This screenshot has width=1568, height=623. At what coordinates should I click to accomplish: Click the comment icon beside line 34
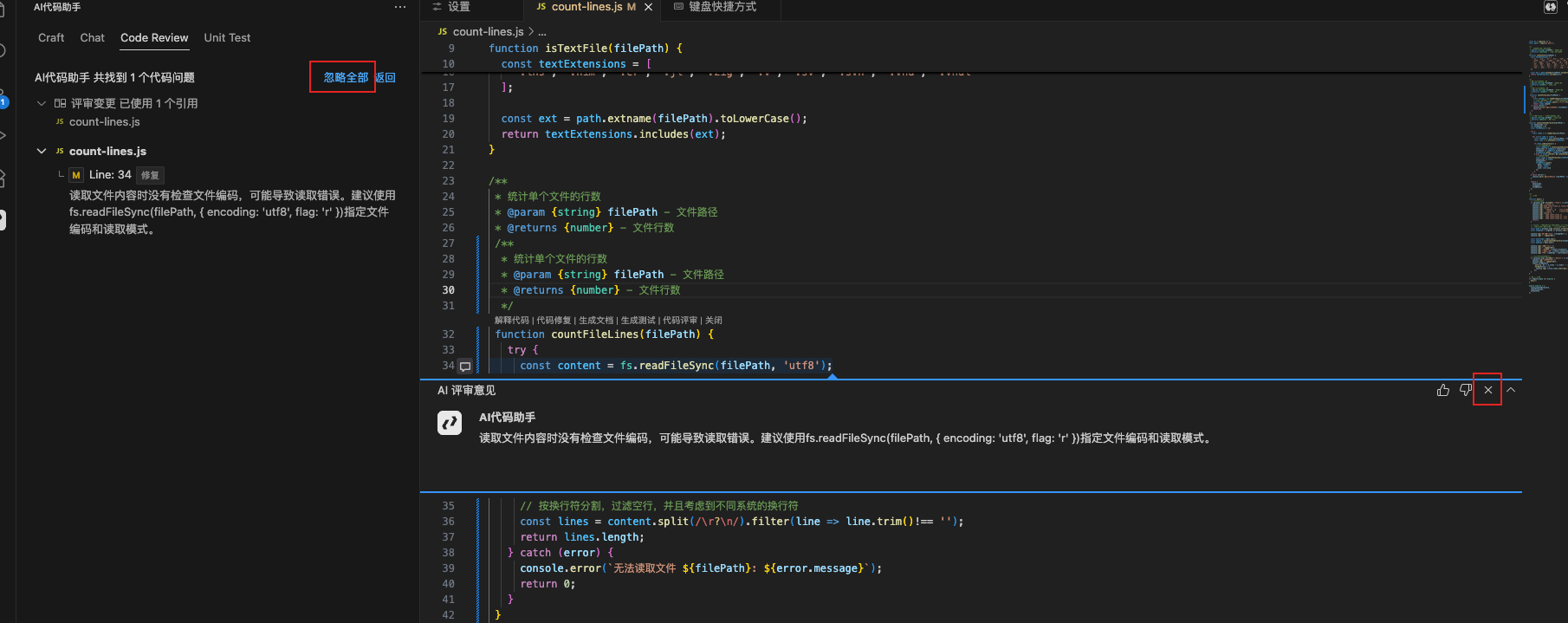(465, 367)
